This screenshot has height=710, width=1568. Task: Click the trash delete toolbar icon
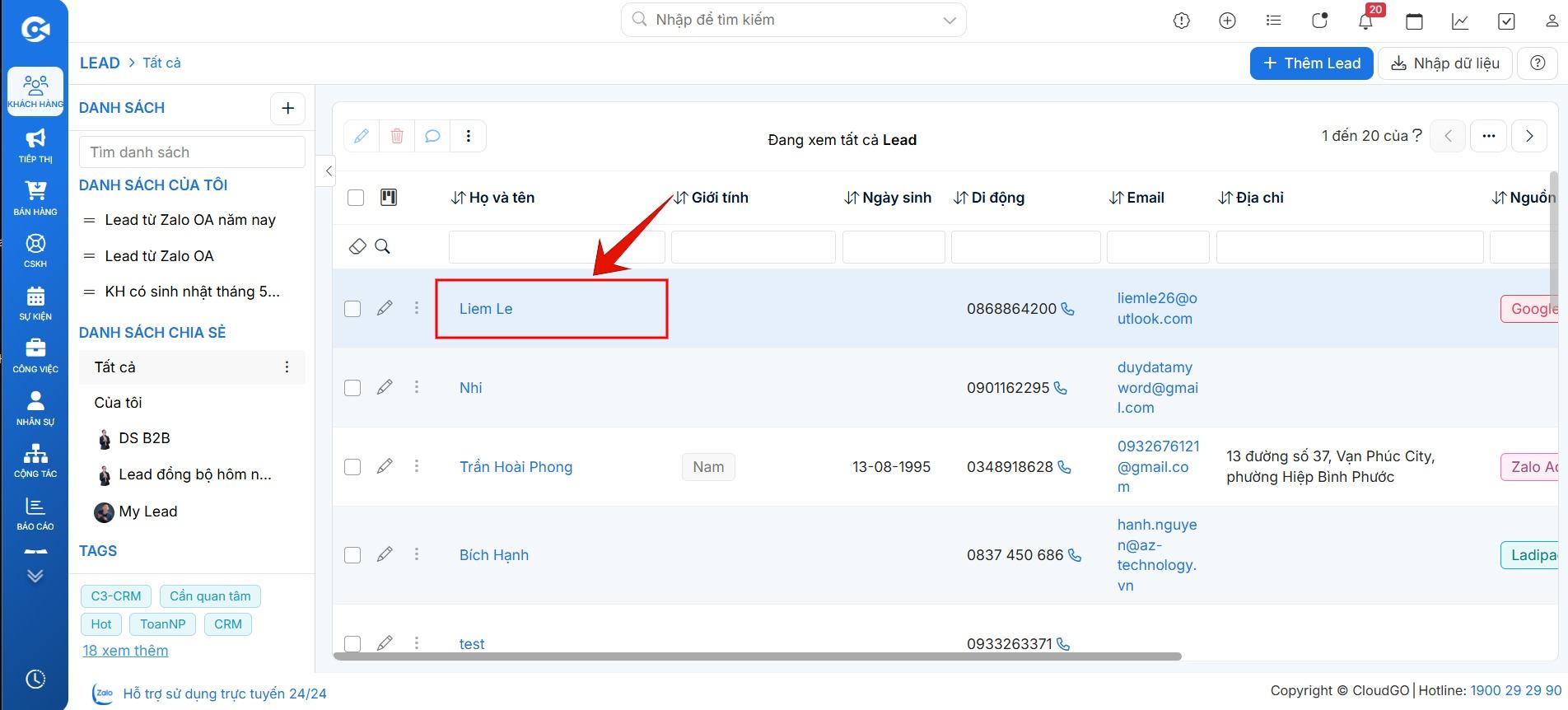point(397,136)
